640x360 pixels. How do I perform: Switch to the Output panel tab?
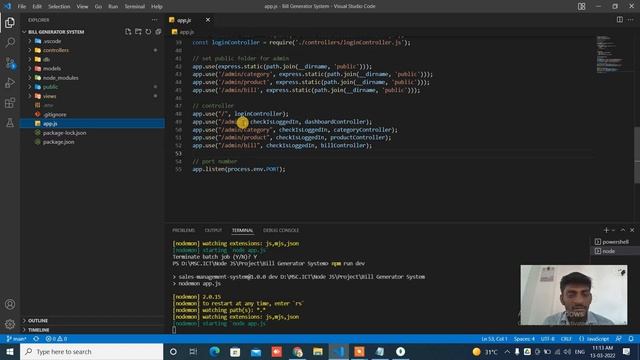coord(213,230)
